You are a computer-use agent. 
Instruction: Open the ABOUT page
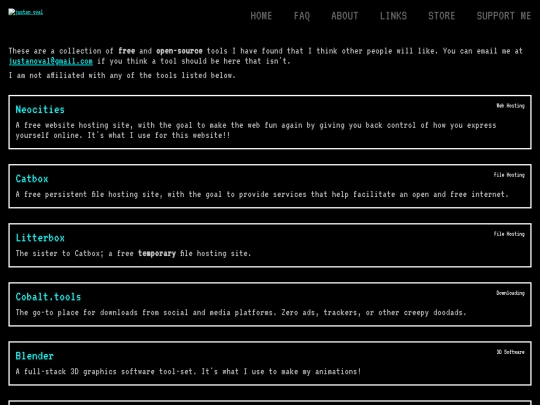pyautogui.click(x=344, y=16)
